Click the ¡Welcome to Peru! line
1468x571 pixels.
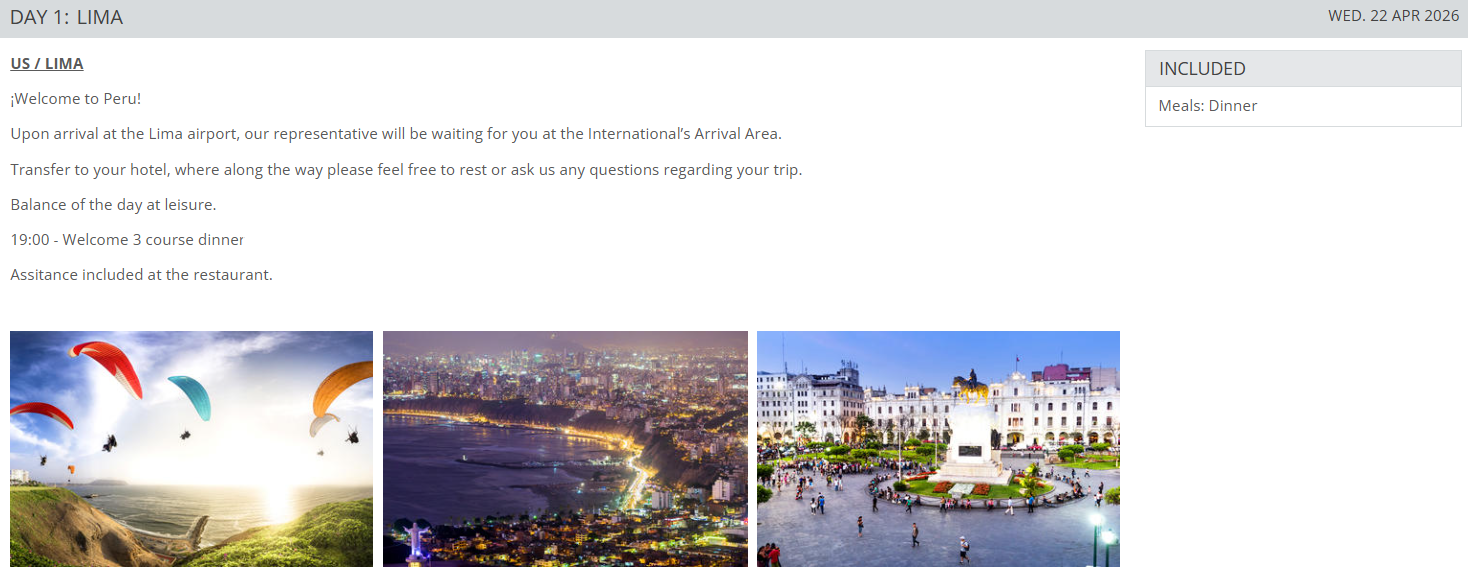pyautogui.click(x=76, y=99)
